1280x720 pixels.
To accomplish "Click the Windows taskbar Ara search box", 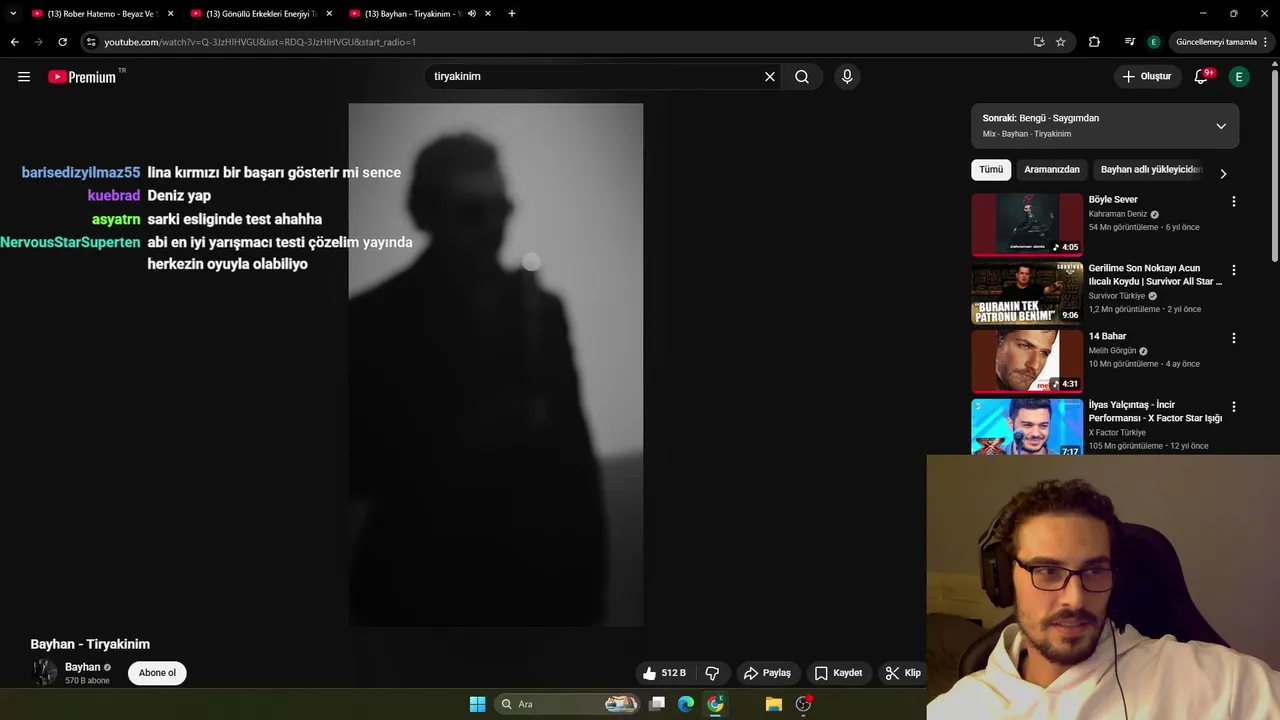I will tap(569, 704).
